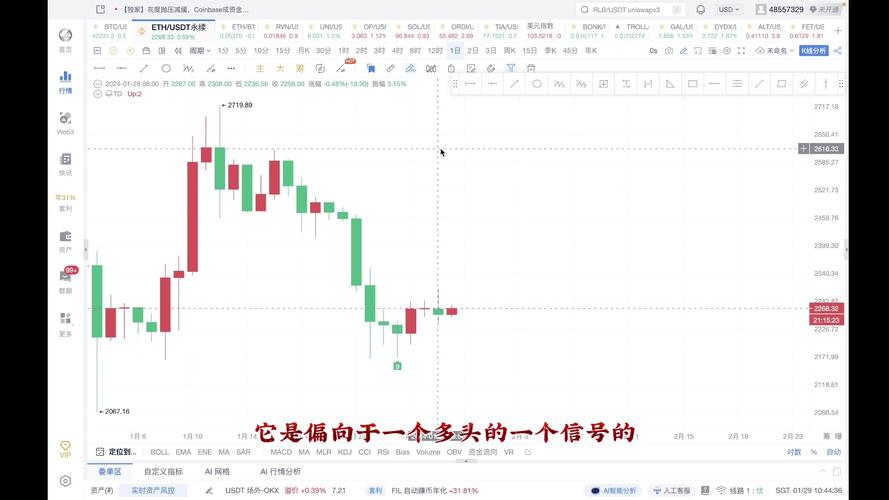Select parallelogram tool in floating toolbar
Screen dimensions: 889x500
(781, 84)
